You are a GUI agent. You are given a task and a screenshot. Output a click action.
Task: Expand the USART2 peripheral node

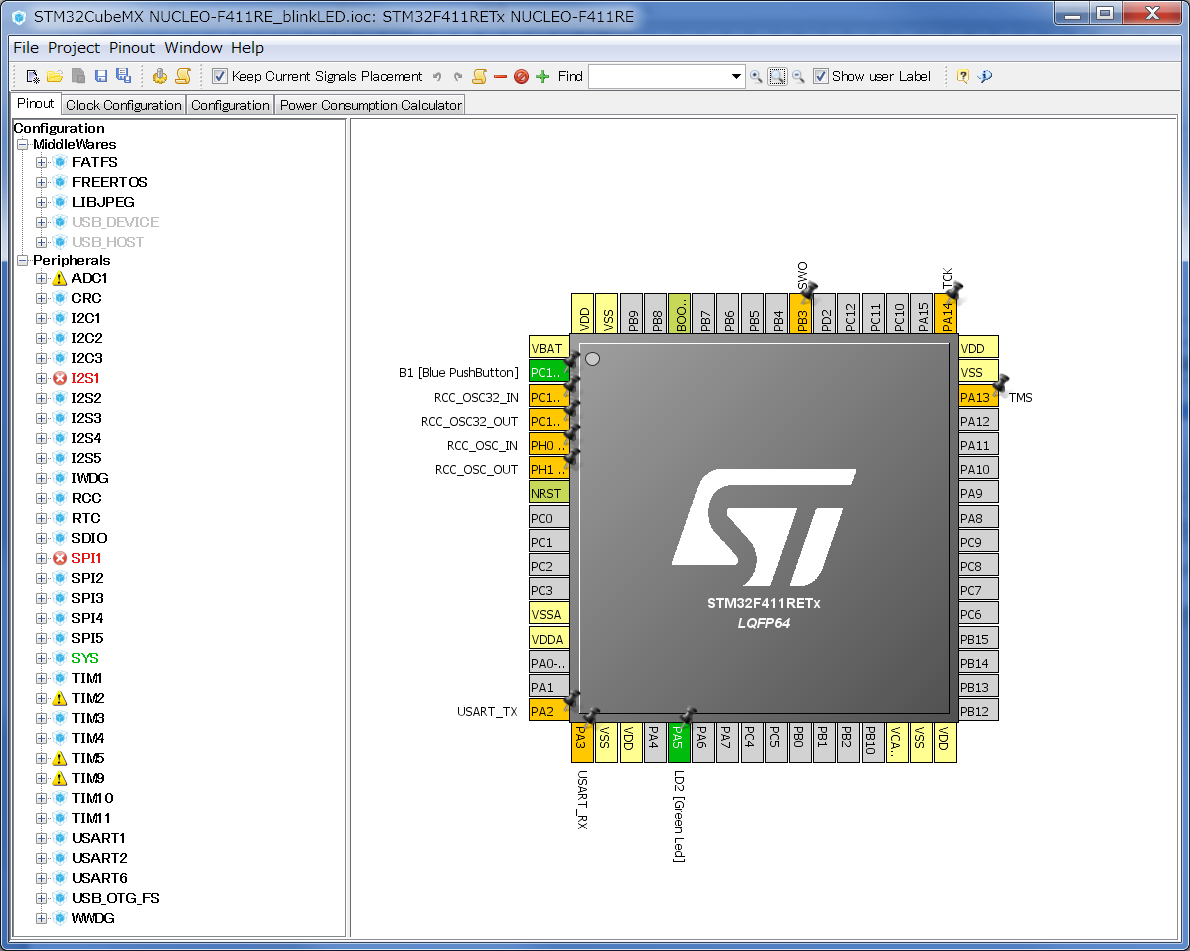click(x=40, y=858)
